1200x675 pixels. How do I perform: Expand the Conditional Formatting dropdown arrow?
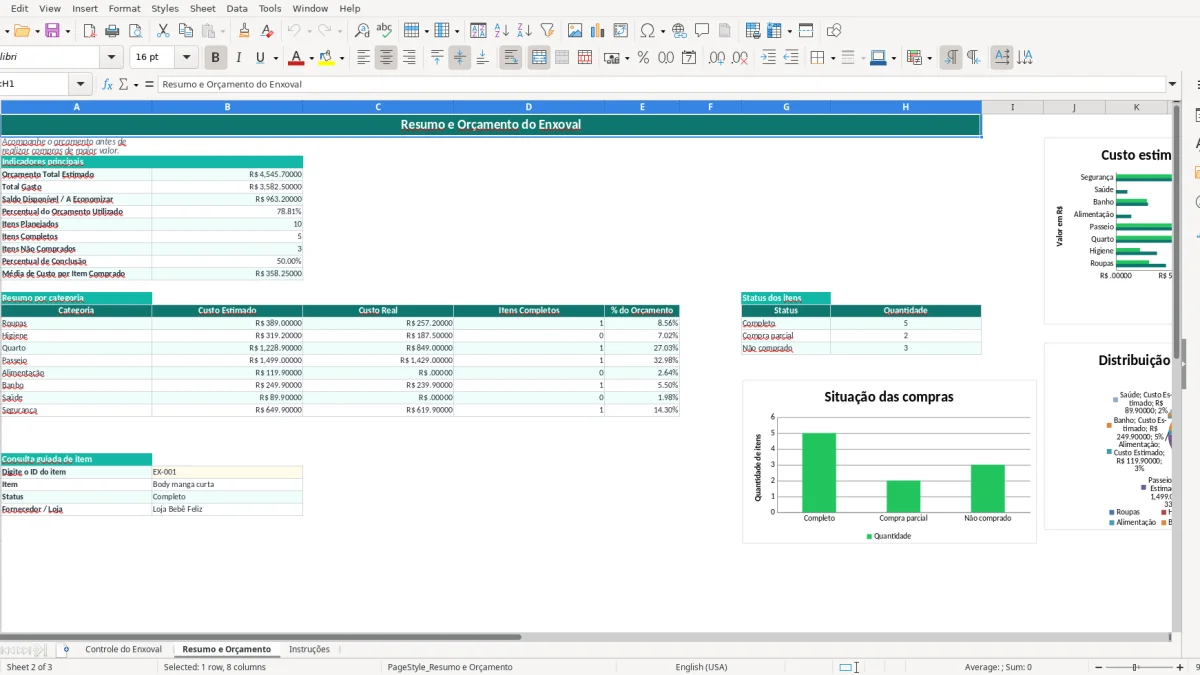pos(930,58)
